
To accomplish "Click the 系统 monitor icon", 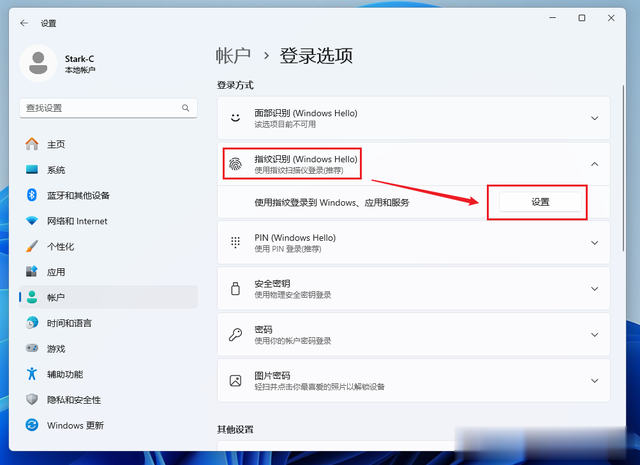I will (32, 169).
